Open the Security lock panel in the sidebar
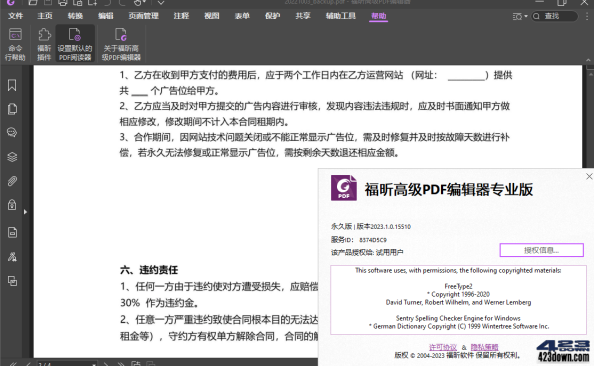 (12, 205)
